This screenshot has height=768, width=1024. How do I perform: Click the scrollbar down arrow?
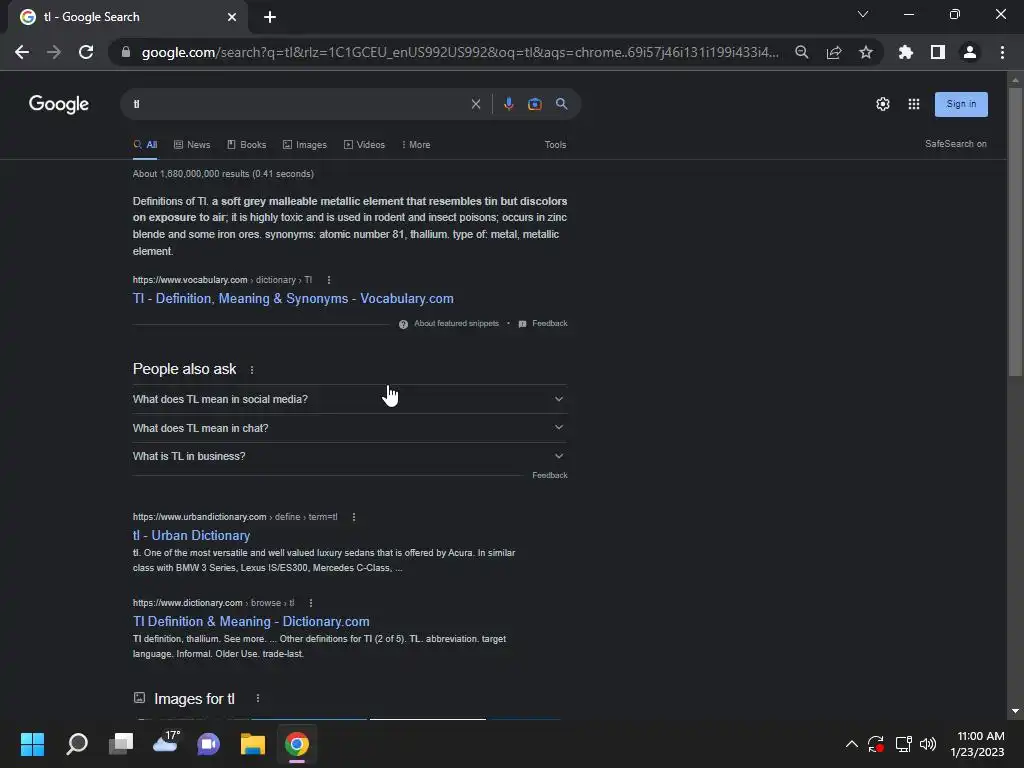point(1015,711)
